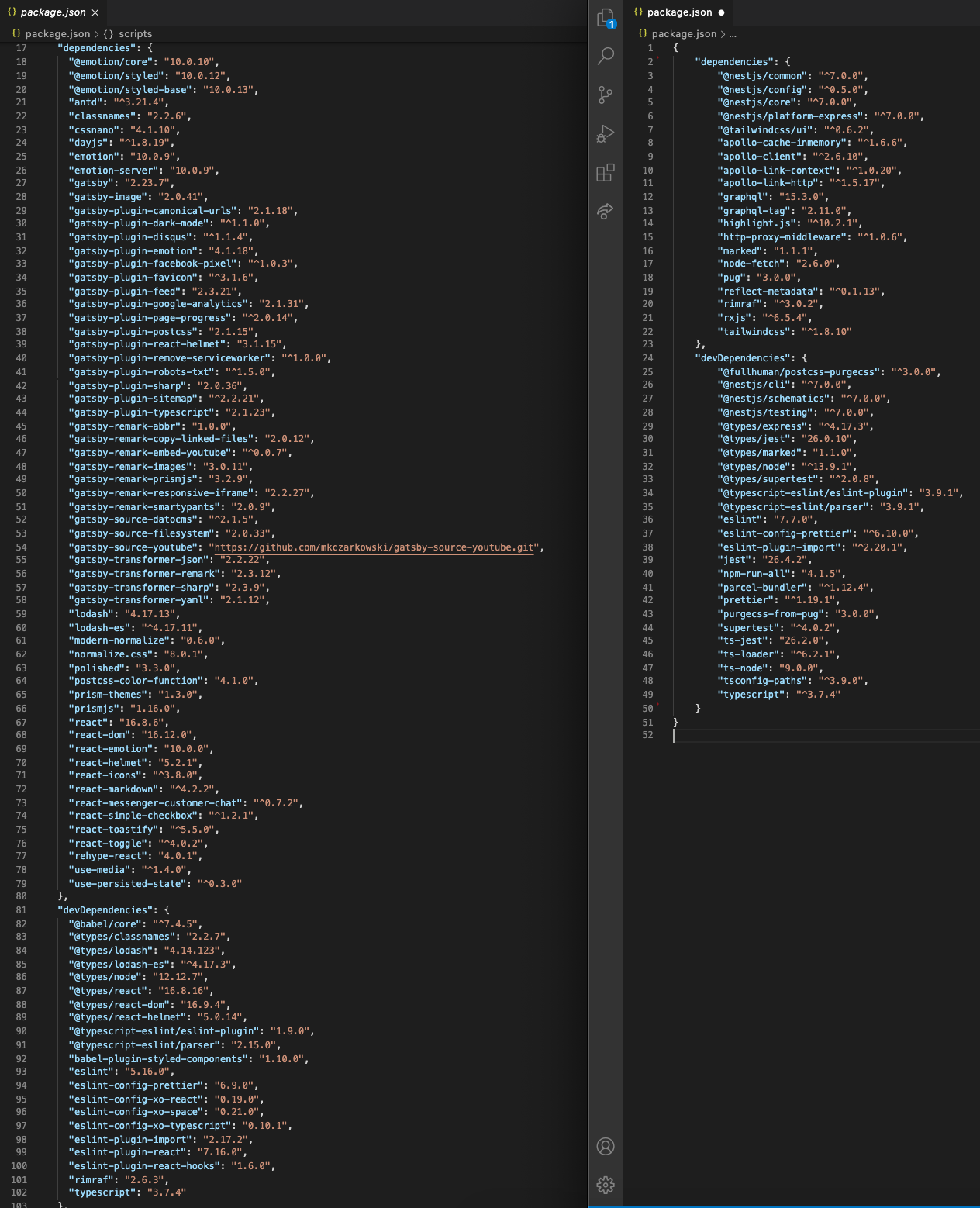
Task: Open the Manage gear menu
Action: point(606,1185)
